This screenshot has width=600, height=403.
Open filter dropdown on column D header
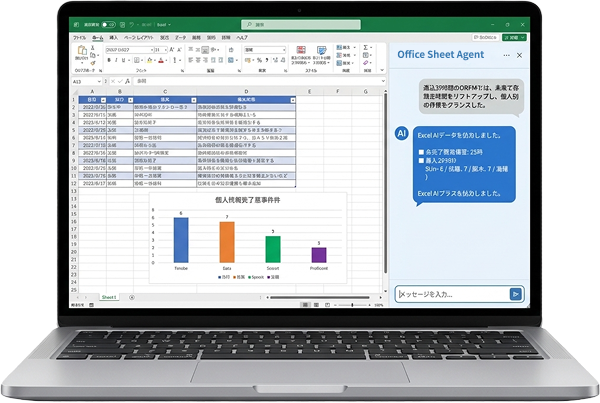[x=293, y=100]
